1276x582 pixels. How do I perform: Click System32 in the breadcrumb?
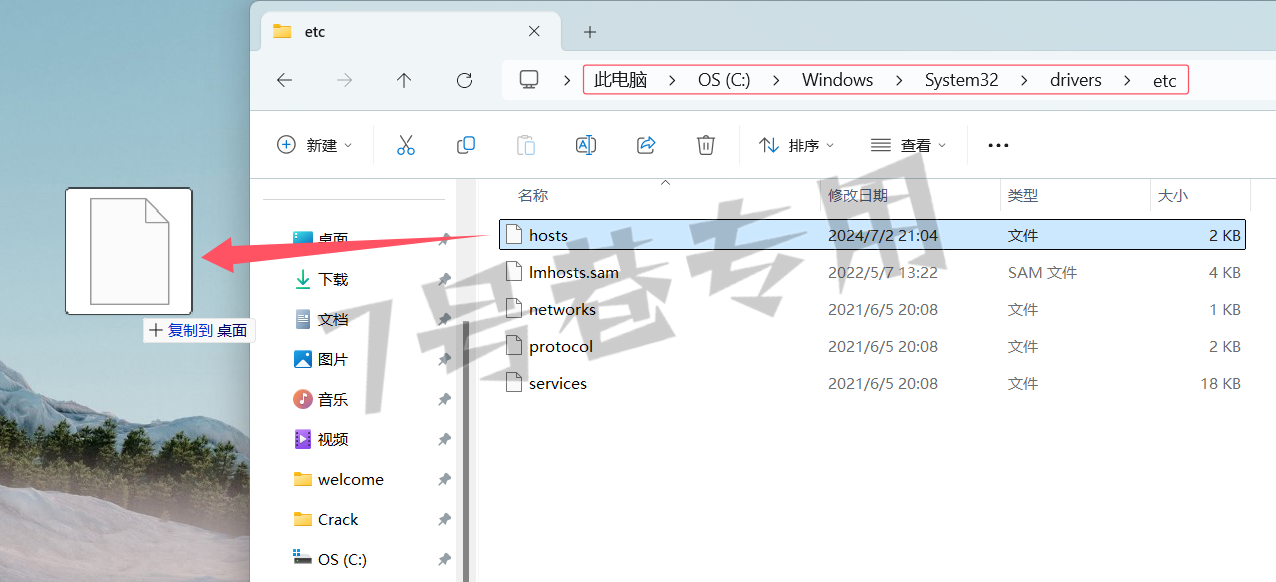tap(961, 80)
